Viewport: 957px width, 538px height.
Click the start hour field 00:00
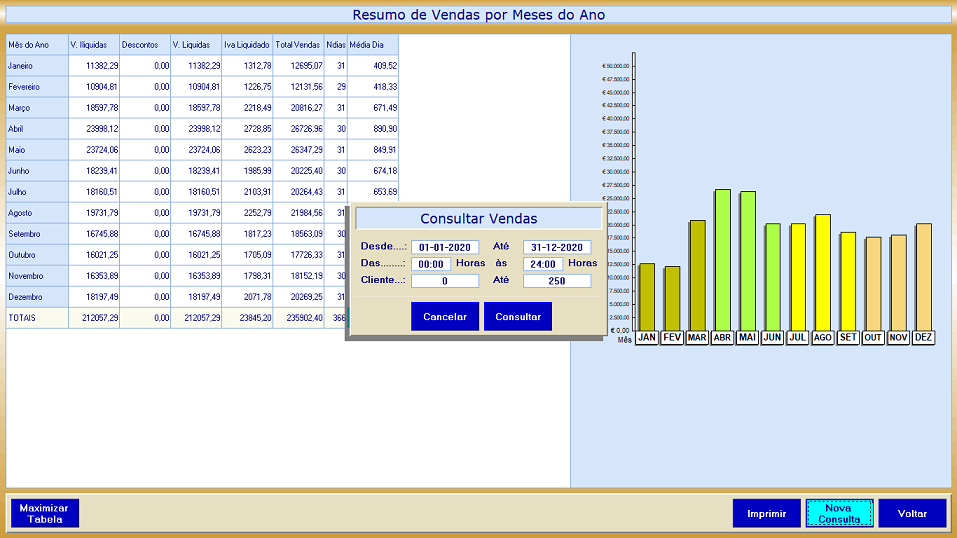point(431,264)
